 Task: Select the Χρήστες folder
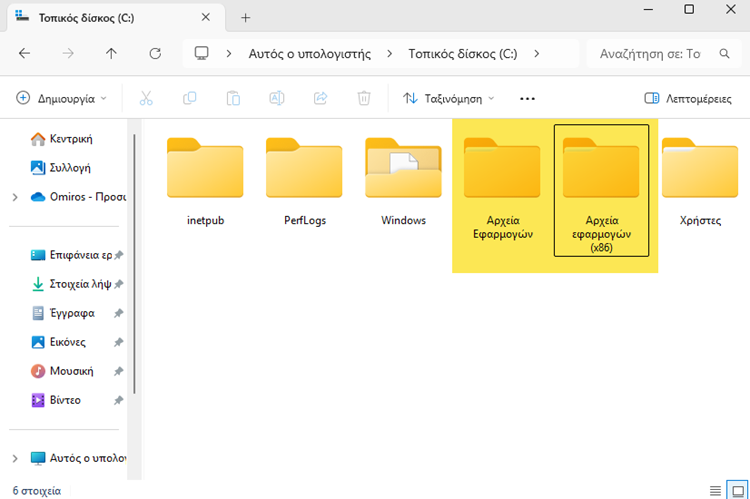click(x=700, y=182)
